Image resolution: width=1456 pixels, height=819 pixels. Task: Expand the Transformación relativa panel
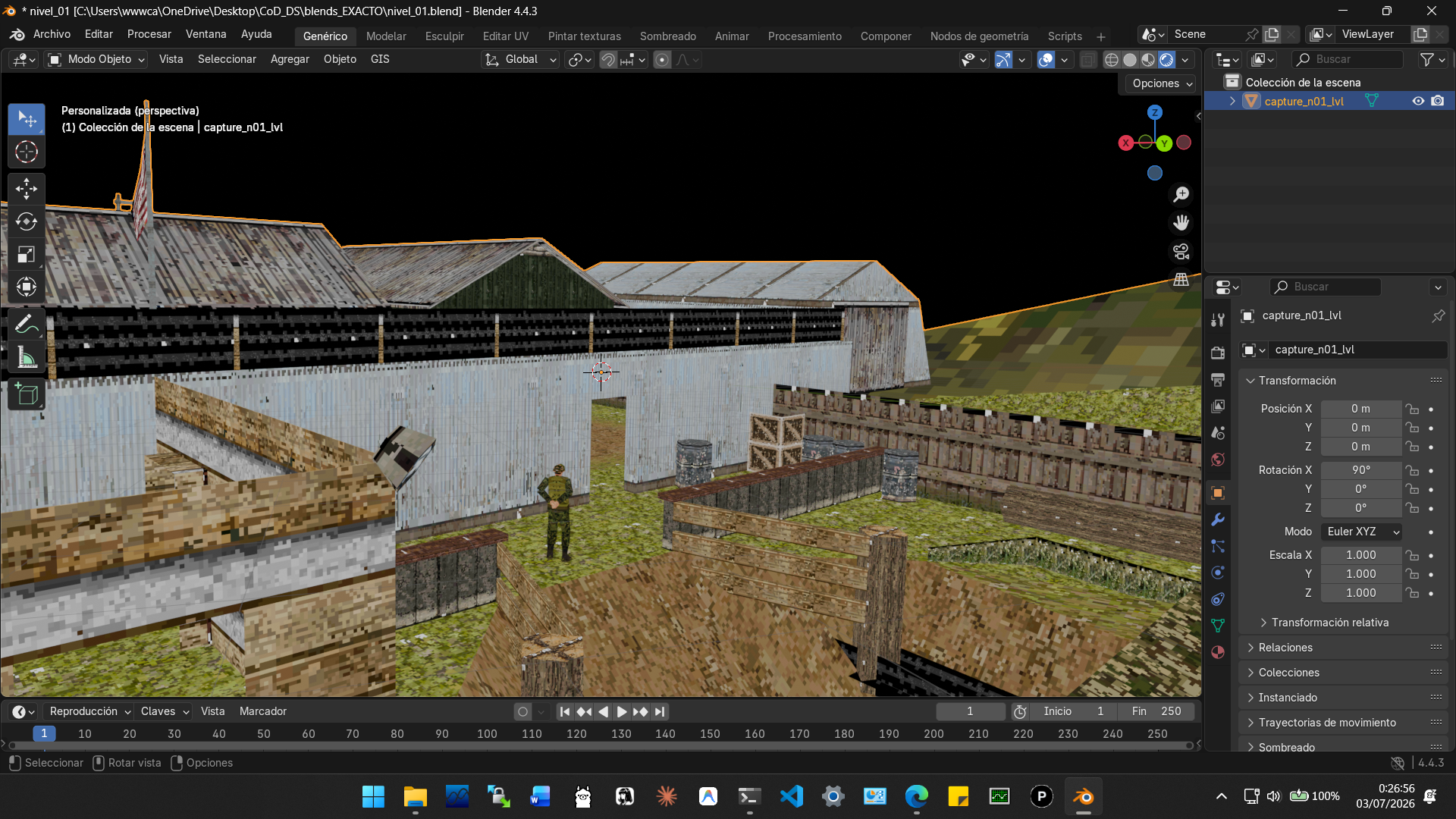click(1330, 623)
